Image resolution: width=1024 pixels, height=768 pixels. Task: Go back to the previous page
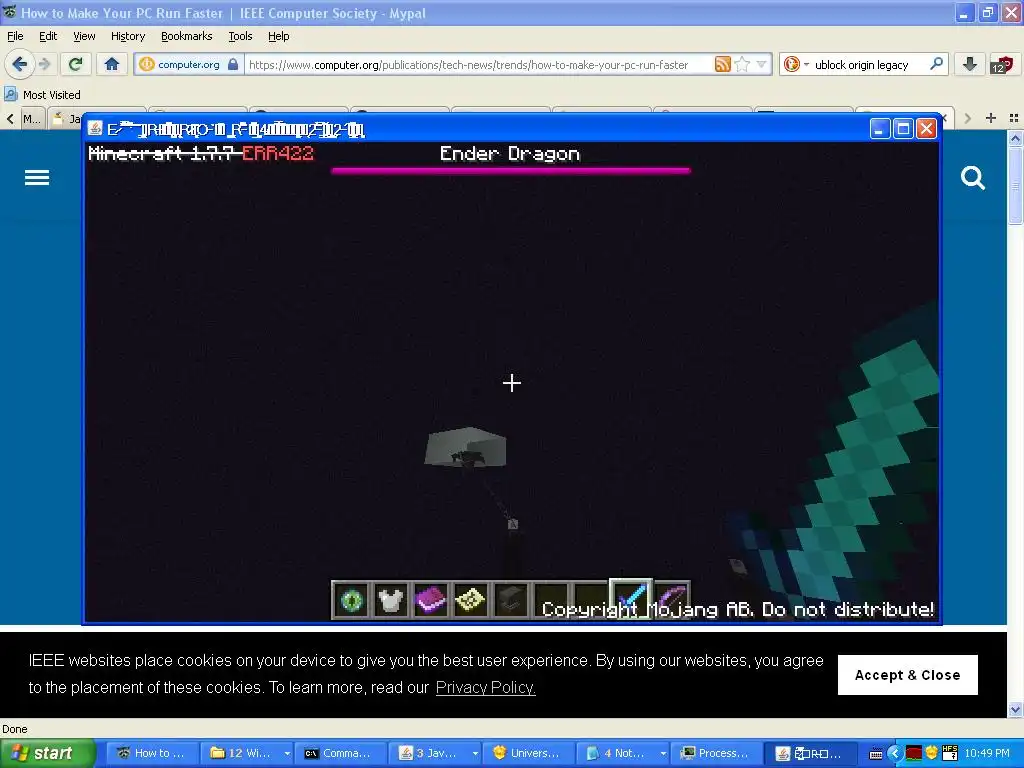pos(19,64)
